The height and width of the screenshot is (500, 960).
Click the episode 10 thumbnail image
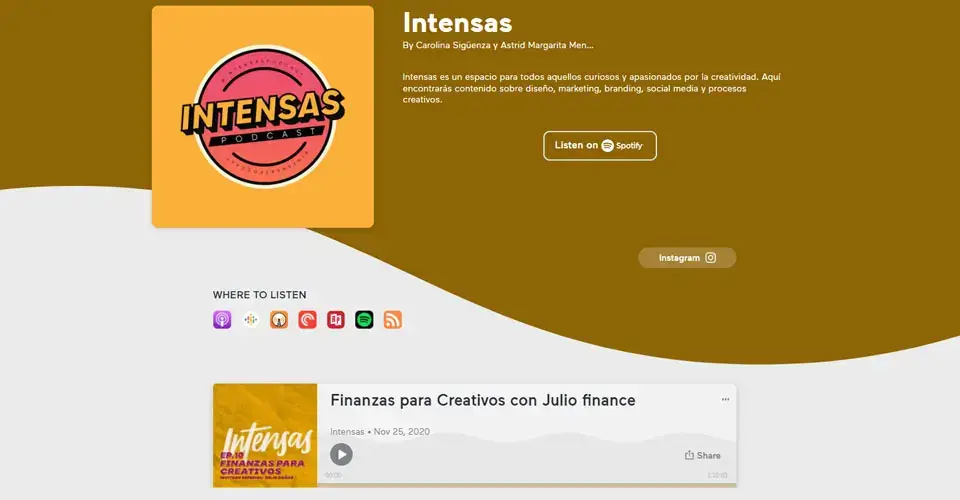[x=265, y=435]
